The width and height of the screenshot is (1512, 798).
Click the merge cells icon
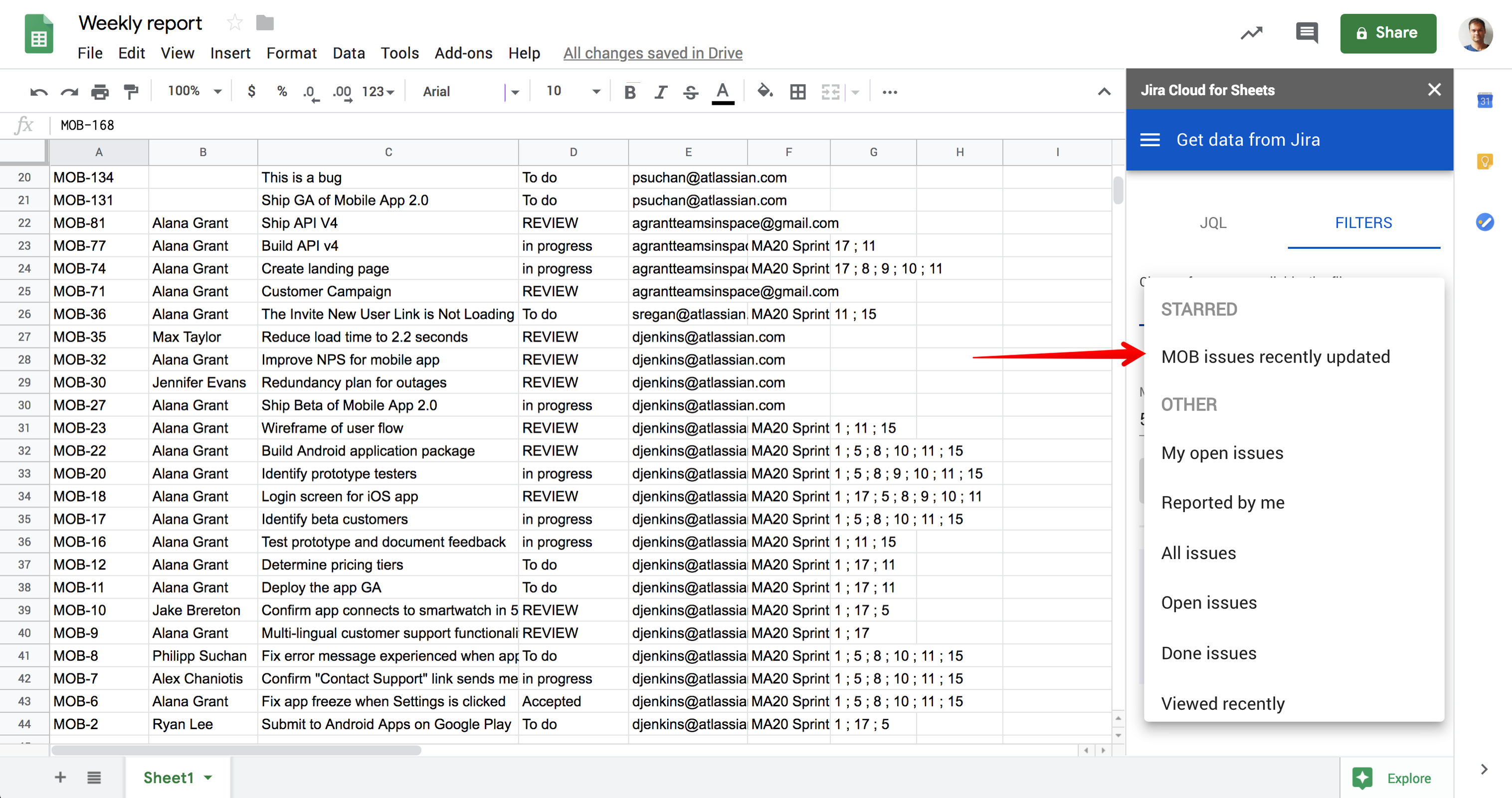tap(830, 92)
